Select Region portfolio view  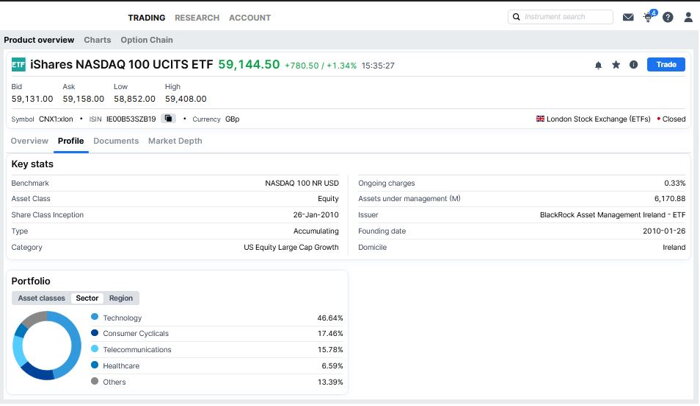121,298
